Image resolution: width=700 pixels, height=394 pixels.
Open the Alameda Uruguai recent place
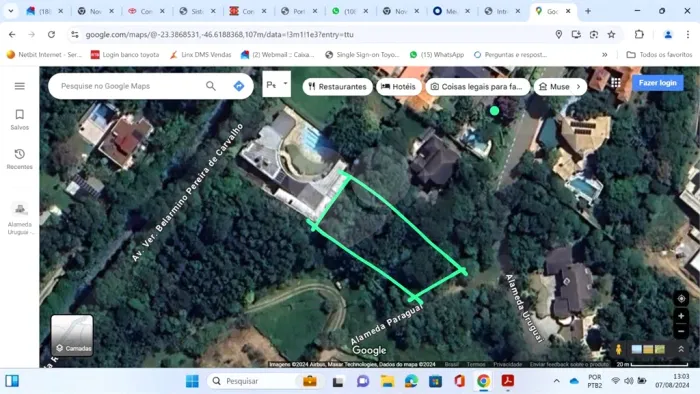[20, 219]
